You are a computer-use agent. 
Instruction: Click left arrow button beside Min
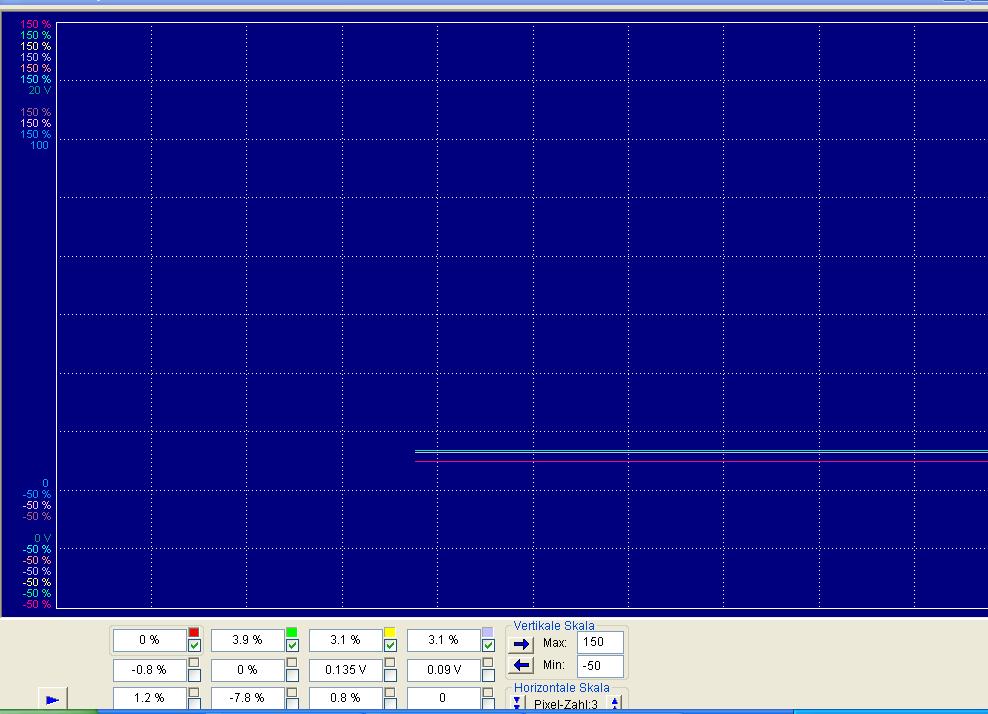(520, 665)
